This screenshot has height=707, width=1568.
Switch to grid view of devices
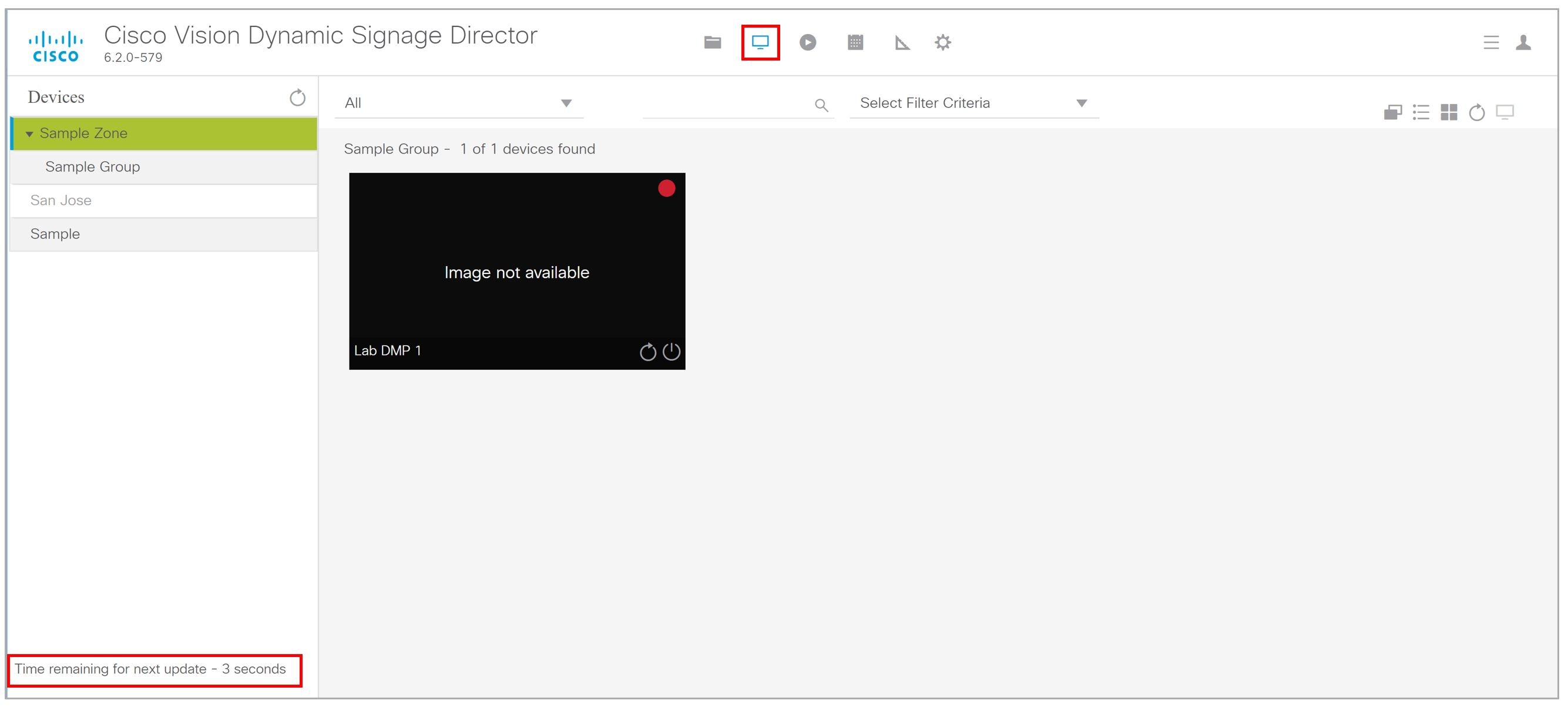(1449, 112)
